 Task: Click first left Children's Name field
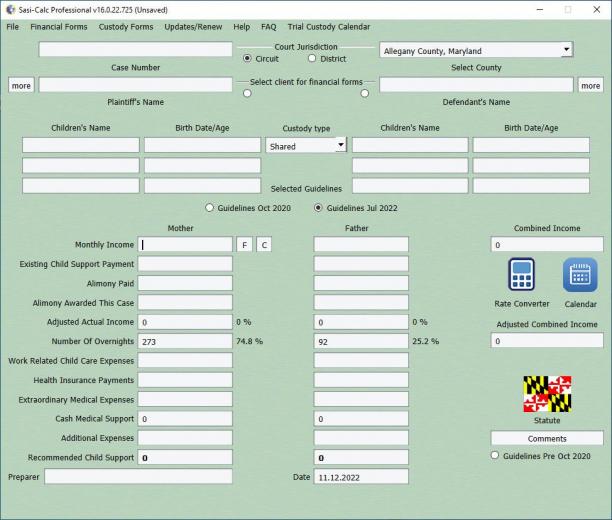click(x=81, y=145)
